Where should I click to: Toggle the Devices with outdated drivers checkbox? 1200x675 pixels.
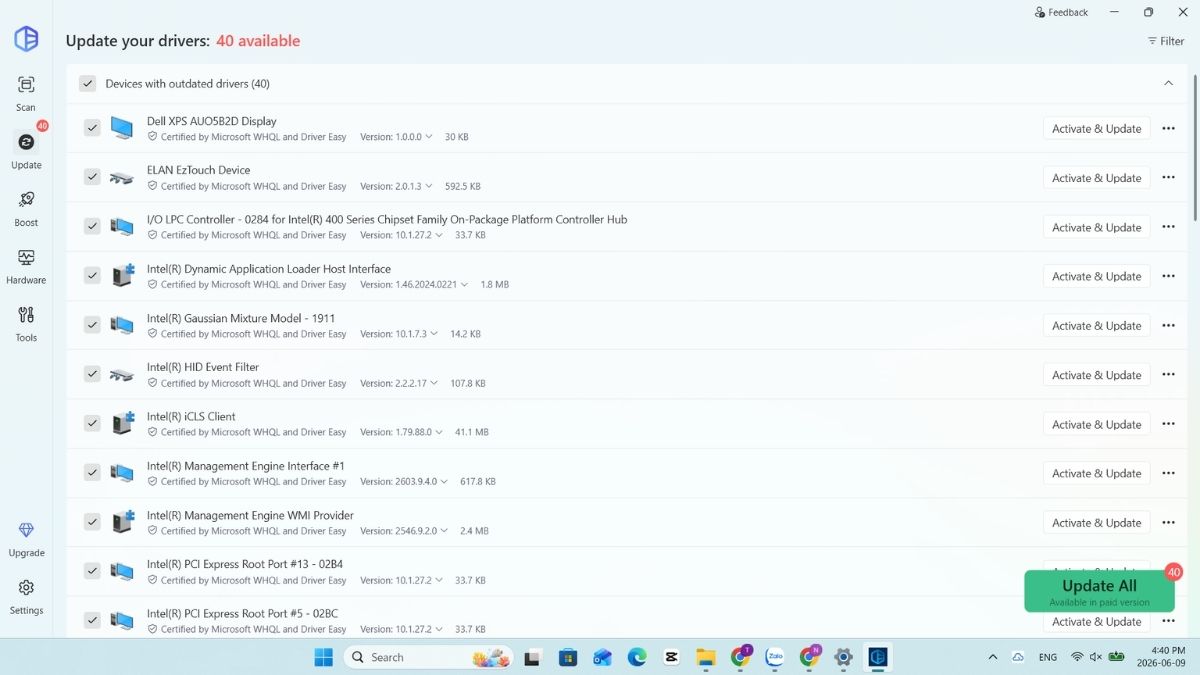pos(88,84)
